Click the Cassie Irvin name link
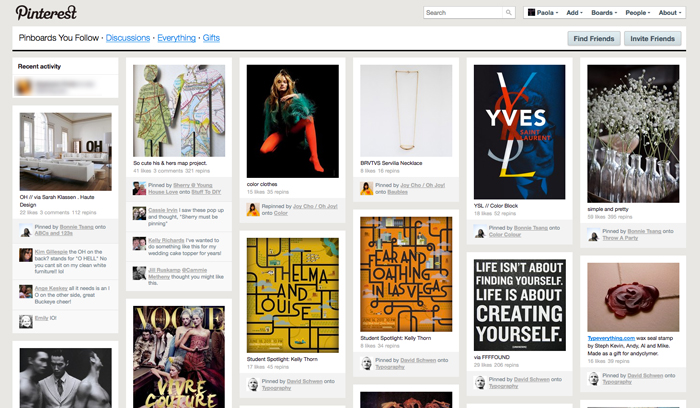This screenshot has height=408, width=700. pyautogui.click(x=163, y=210)
